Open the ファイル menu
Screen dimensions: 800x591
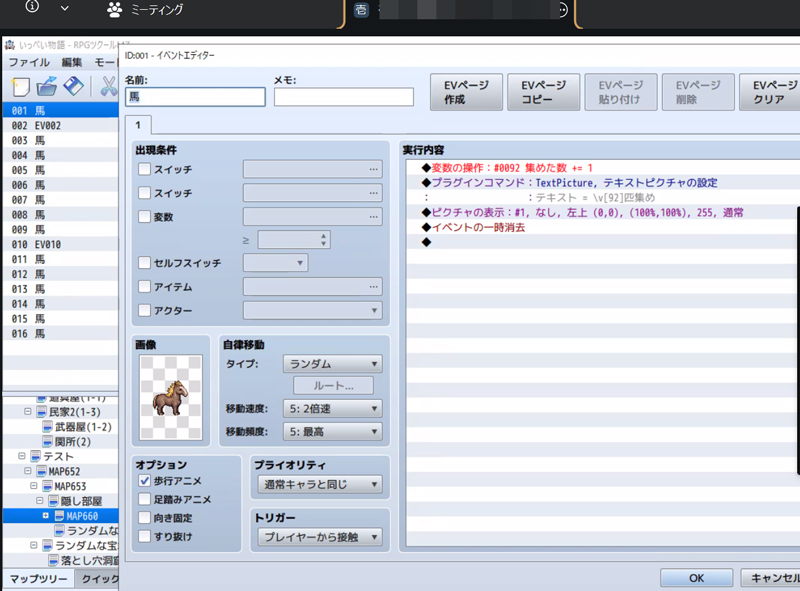tap(29, 62)
